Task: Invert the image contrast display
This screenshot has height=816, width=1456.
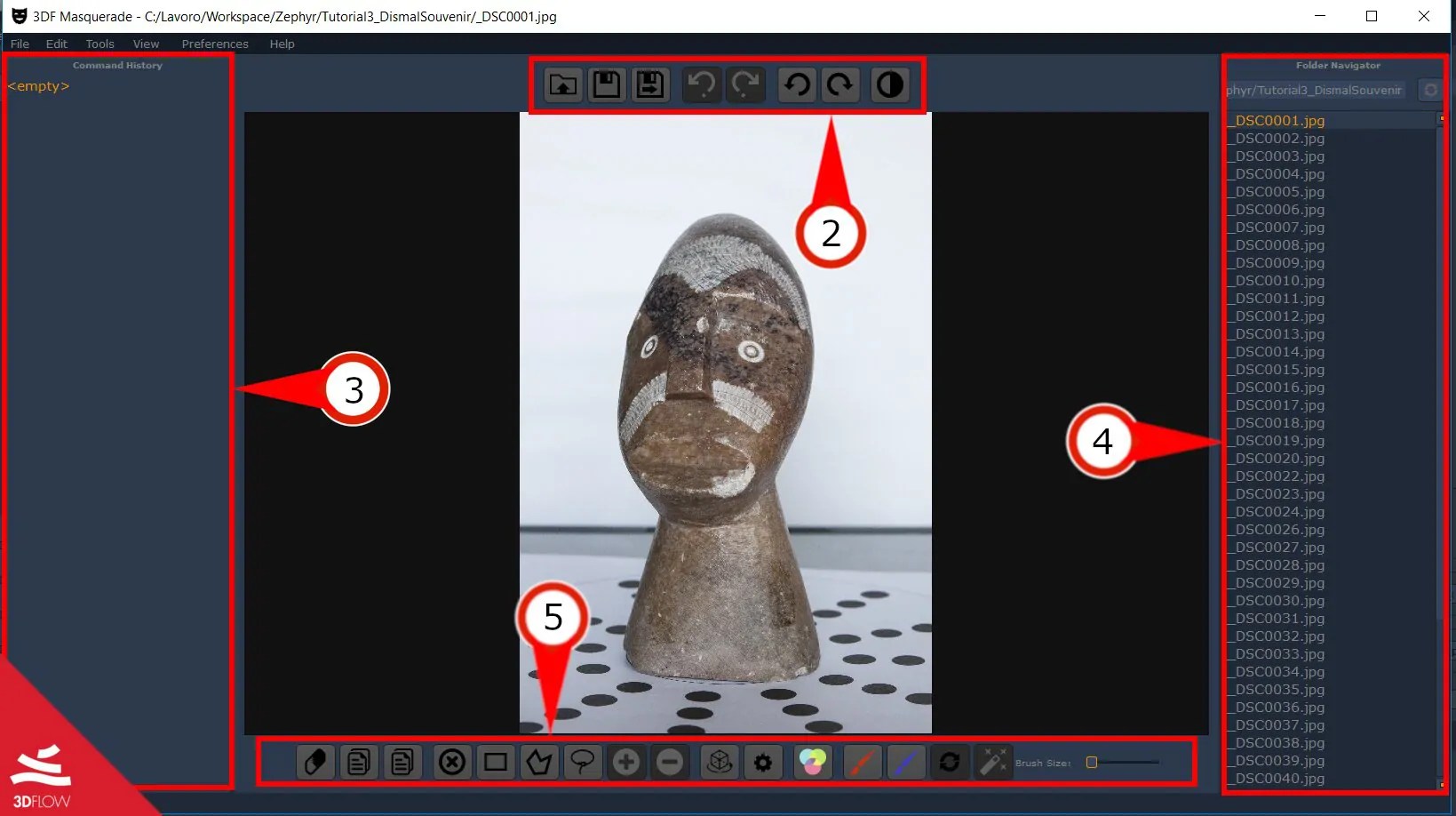Action: click(890, 84)
